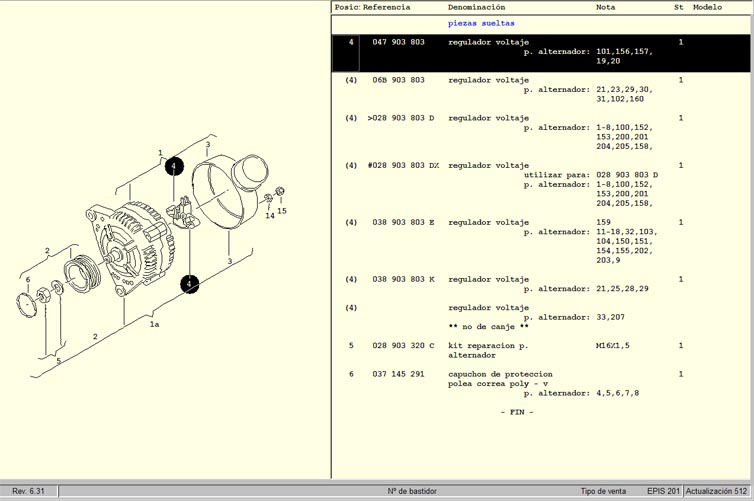Click the St column header
The height and width of the screenshot is (501, 754).
point(679,7)
